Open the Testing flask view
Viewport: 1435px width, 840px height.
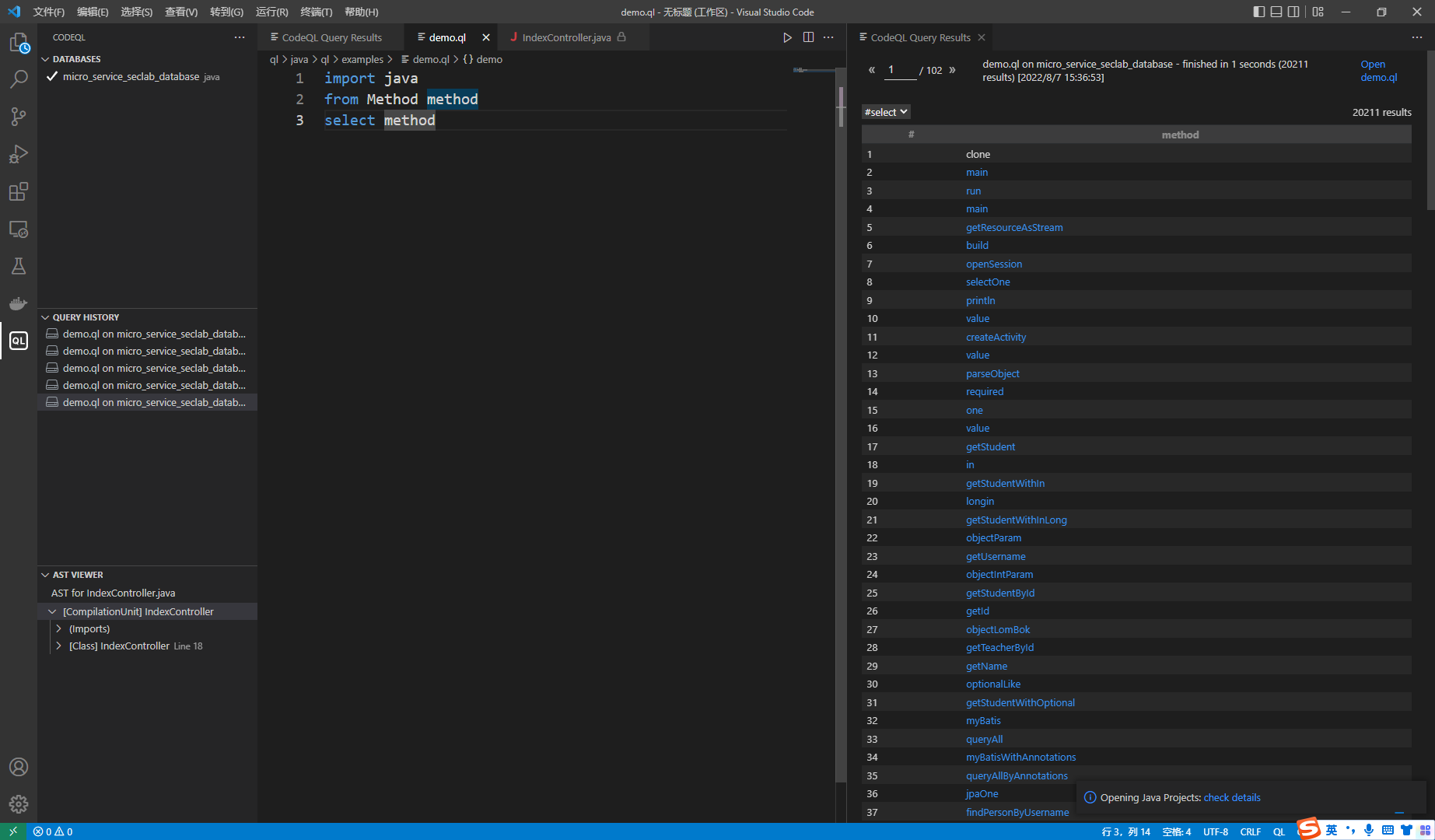(19, 266)
